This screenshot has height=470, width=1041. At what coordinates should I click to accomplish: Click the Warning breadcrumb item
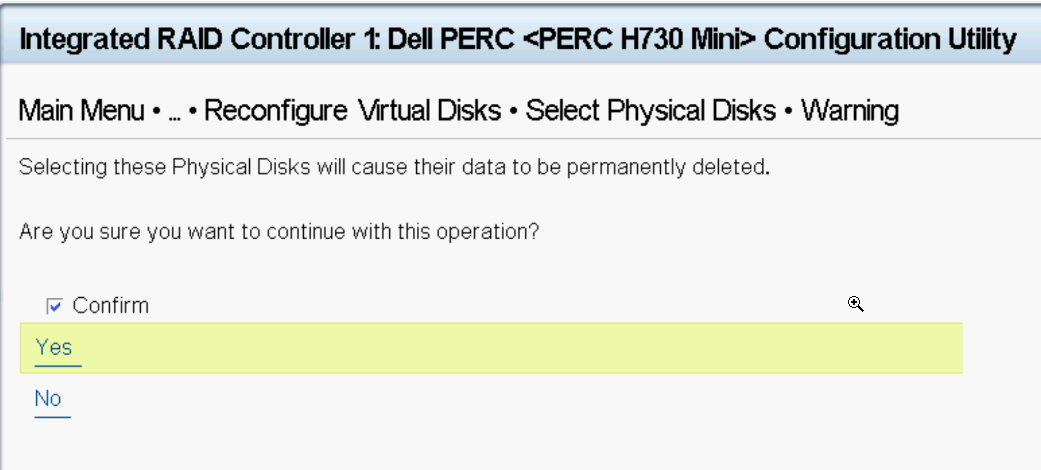tap(850, 110)
